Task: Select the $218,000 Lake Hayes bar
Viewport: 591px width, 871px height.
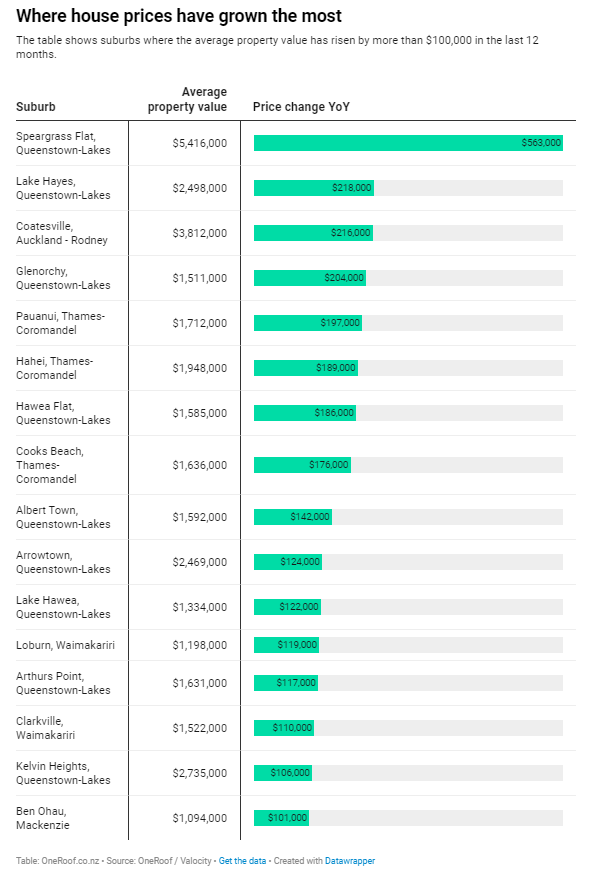Action: pos(314,188)
